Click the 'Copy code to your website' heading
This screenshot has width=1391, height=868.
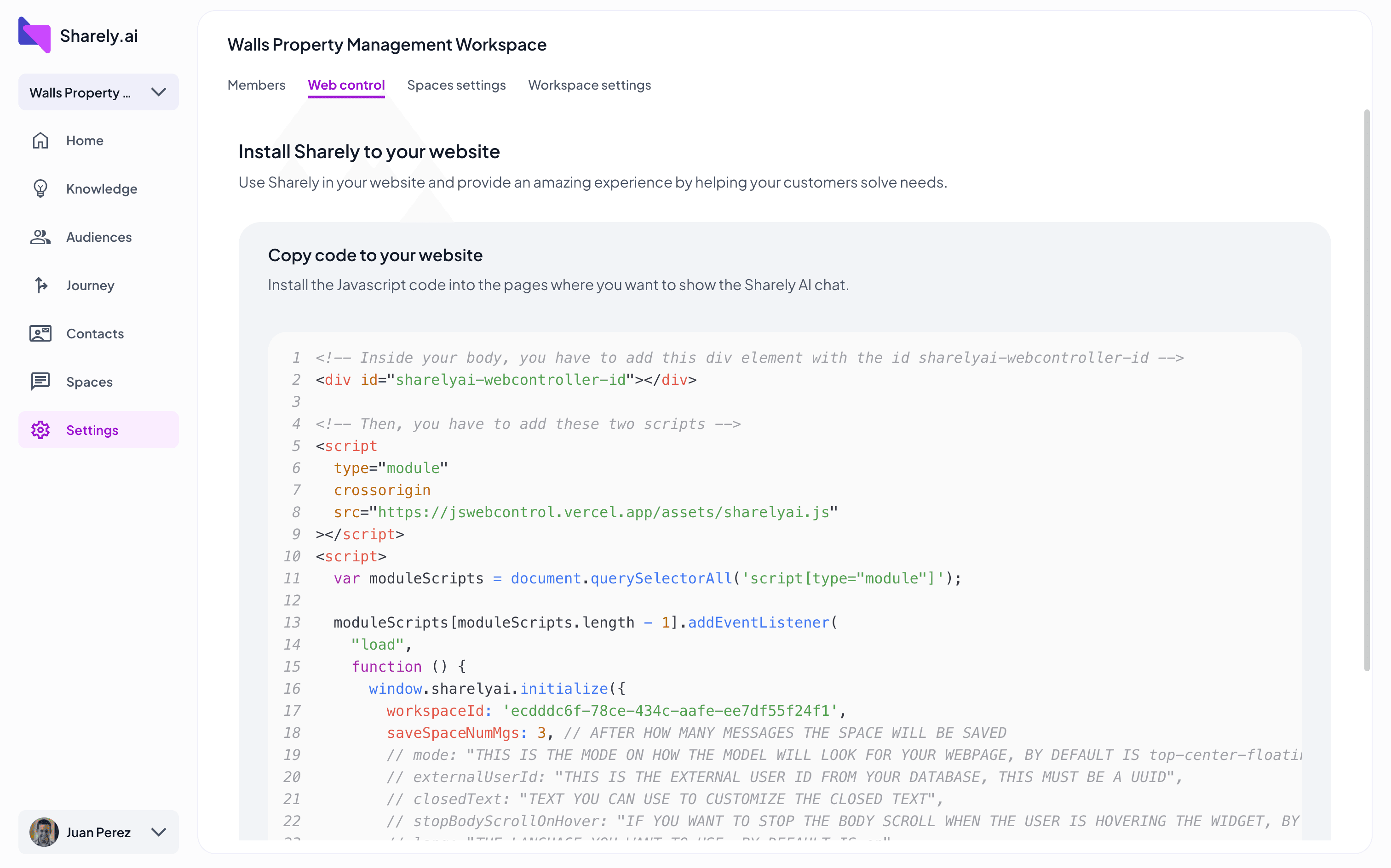point(375,255)
